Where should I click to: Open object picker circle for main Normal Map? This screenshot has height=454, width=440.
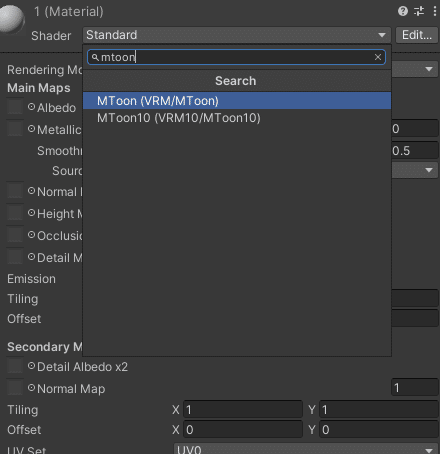(x=31, y=191)
